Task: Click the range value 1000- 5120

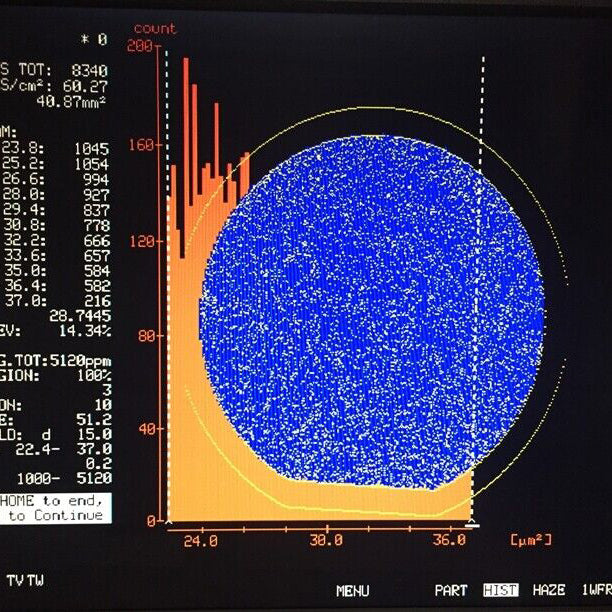Action: (x=64, y=479)
